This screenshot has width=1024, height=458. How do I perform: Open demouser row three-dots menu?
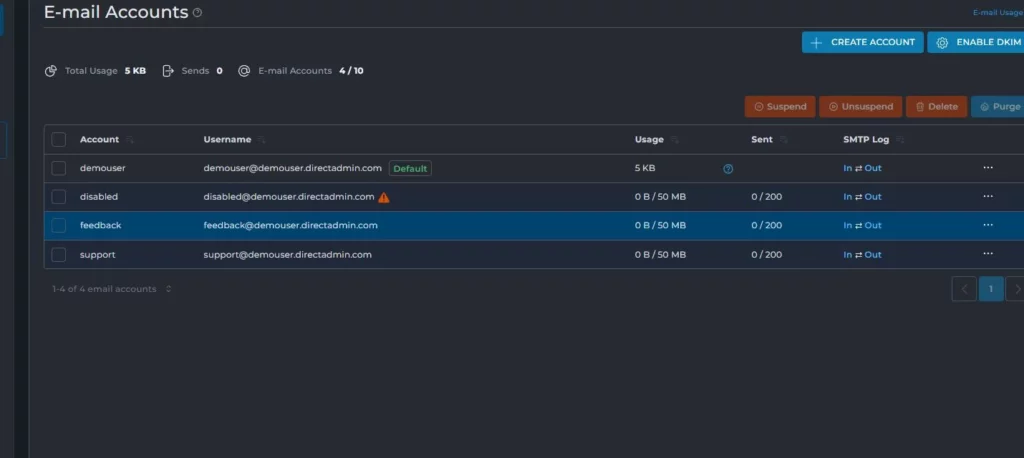click(987, 167)
